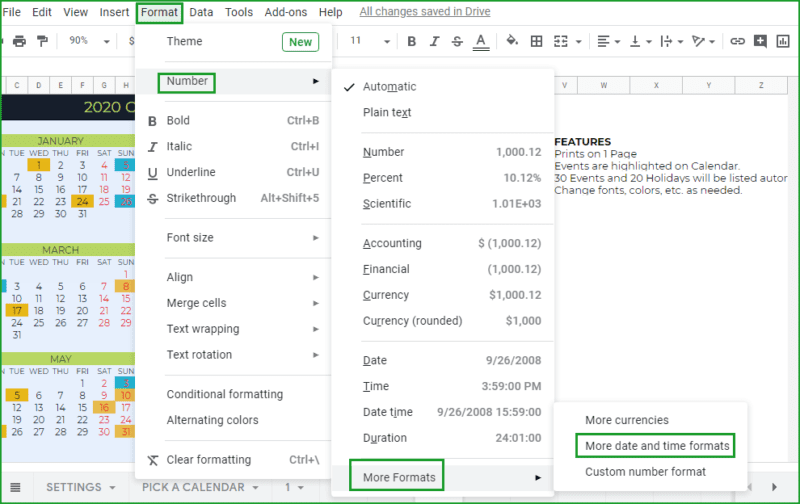Click the New badge next to Theme
Image resolution: width=800 pixels, height=504 pixels.
pyautogui.click(x=300, y=42)
